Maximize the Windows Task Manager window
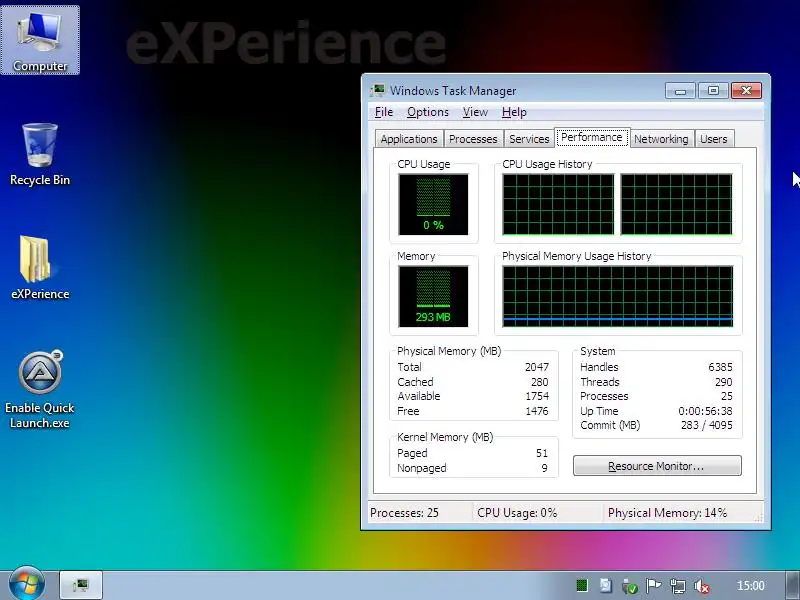The image size is (800, 600). (x=713, y=91)
